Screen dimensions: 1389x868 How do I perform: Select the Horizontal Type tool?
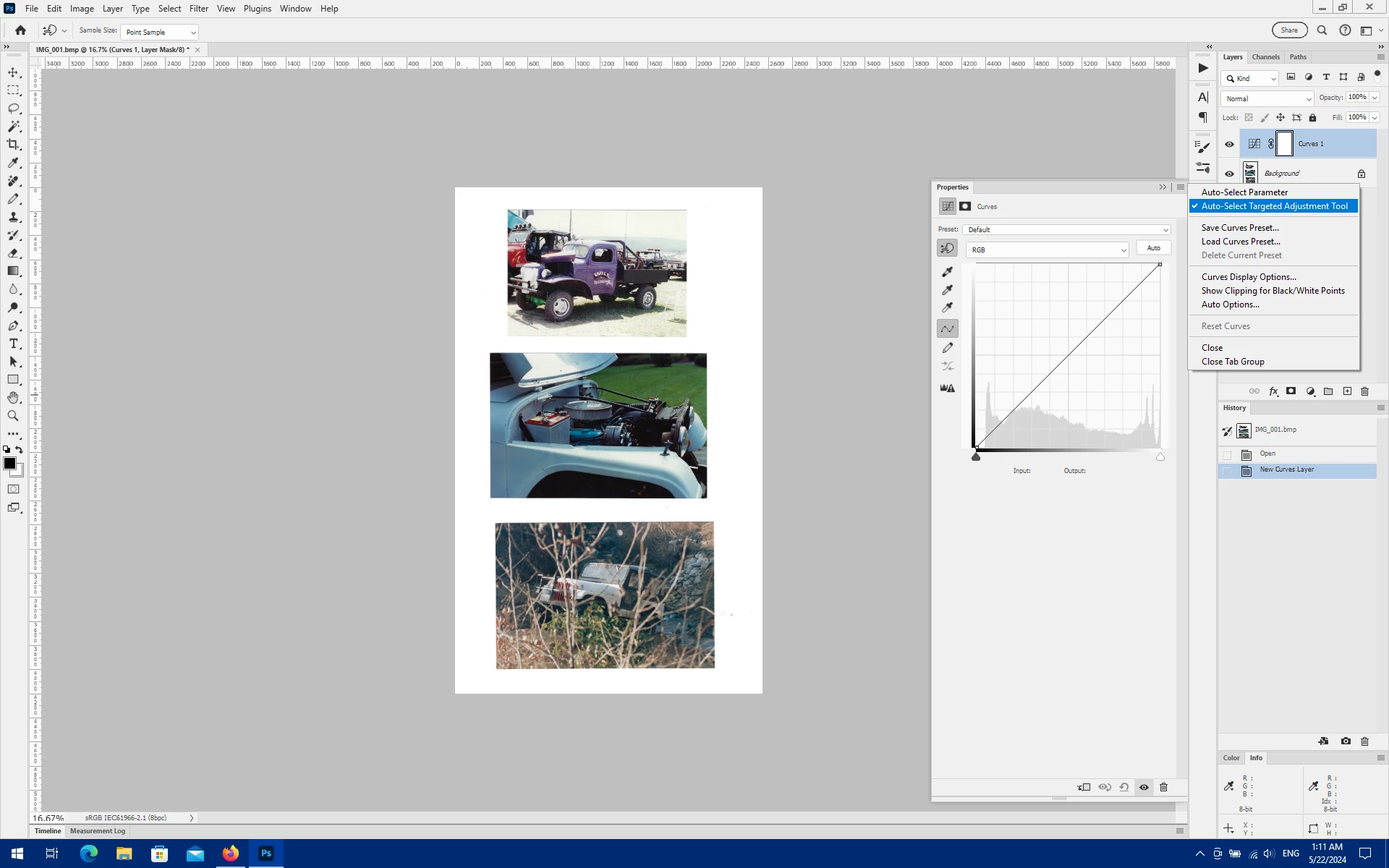tap(13, 344)
